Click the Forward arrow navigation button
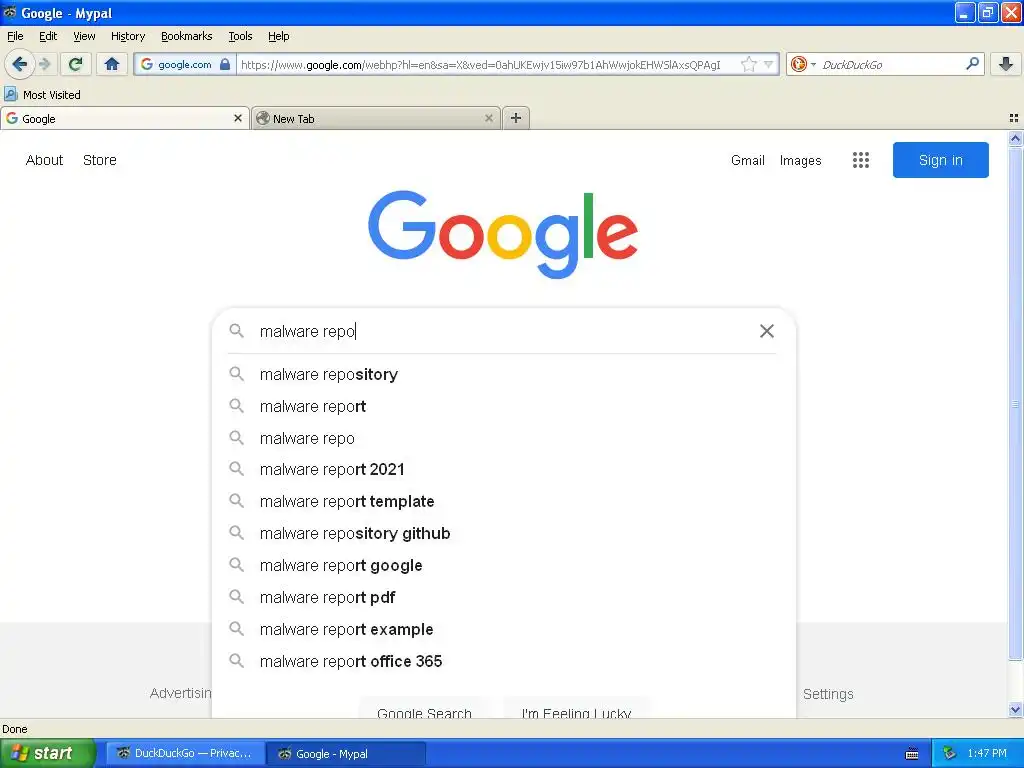 45,64
